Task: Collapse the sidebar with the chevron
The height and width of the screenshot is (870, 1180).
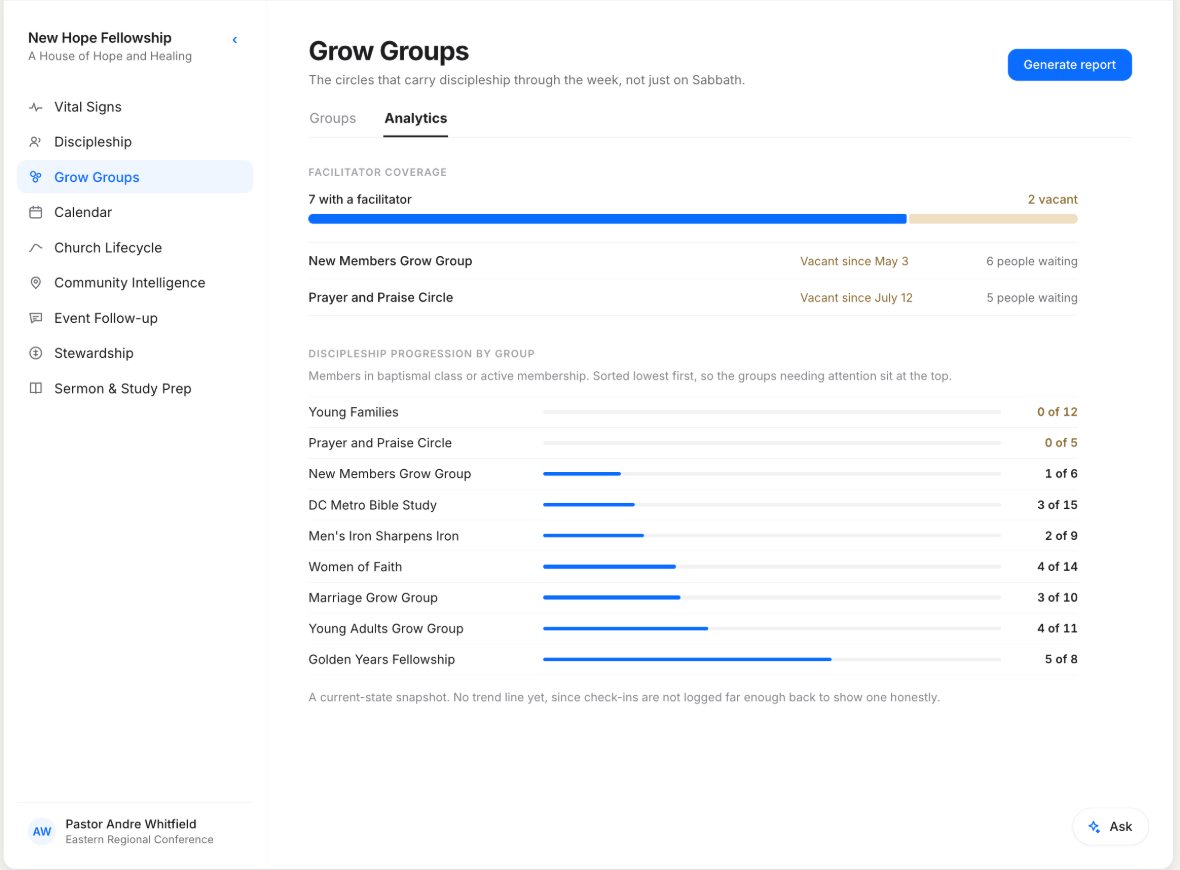Action: (235, 40)
